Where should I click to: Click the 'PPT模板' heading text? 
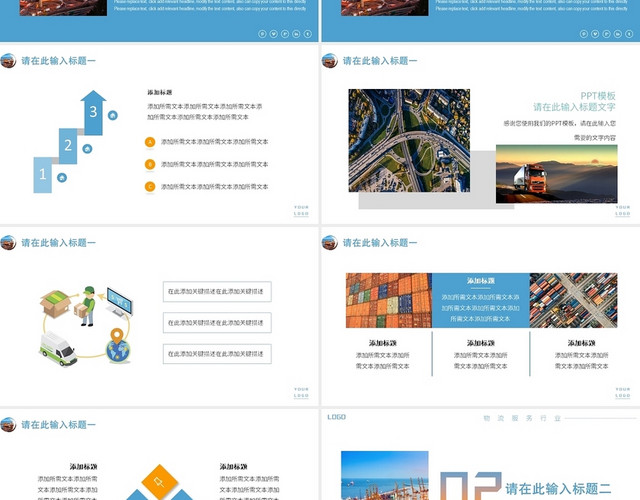598,96
